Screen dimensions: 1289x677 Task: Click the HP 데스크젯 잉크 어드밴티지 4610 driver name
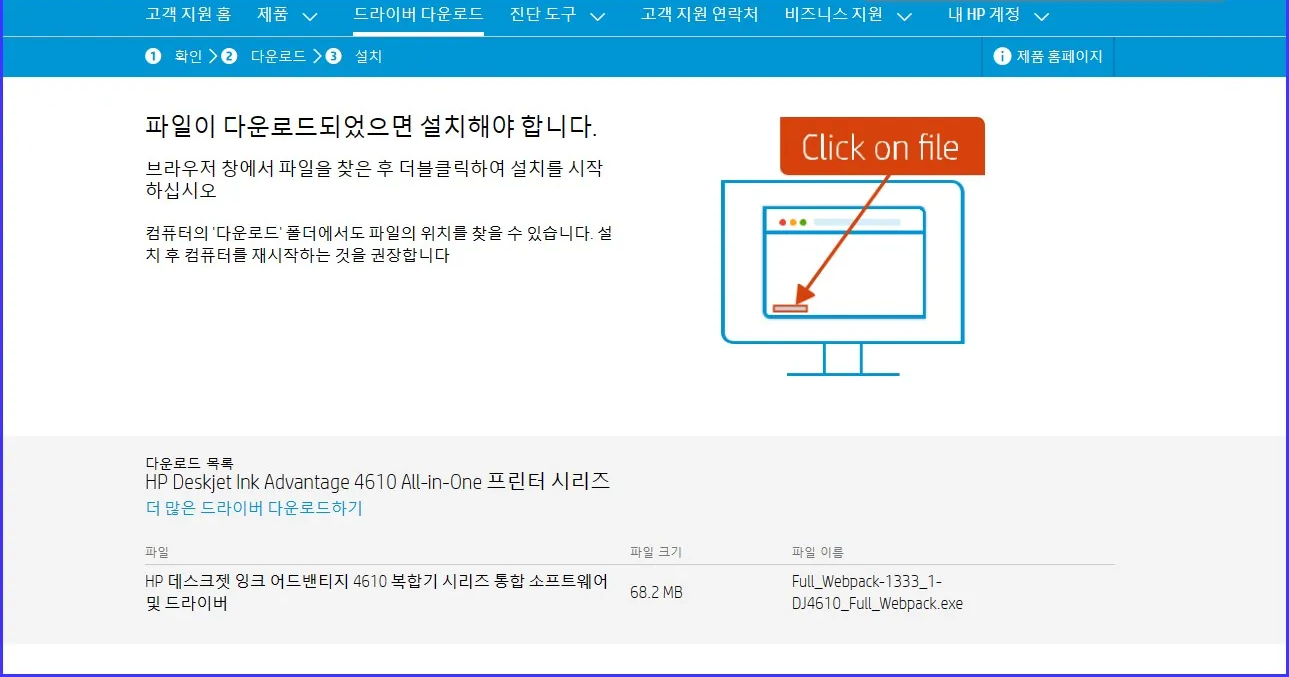[376, 593]
